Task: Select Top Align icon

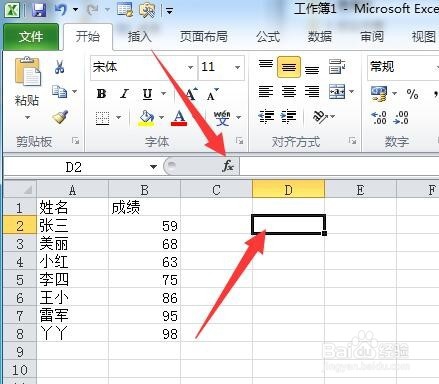Action: 266,64
